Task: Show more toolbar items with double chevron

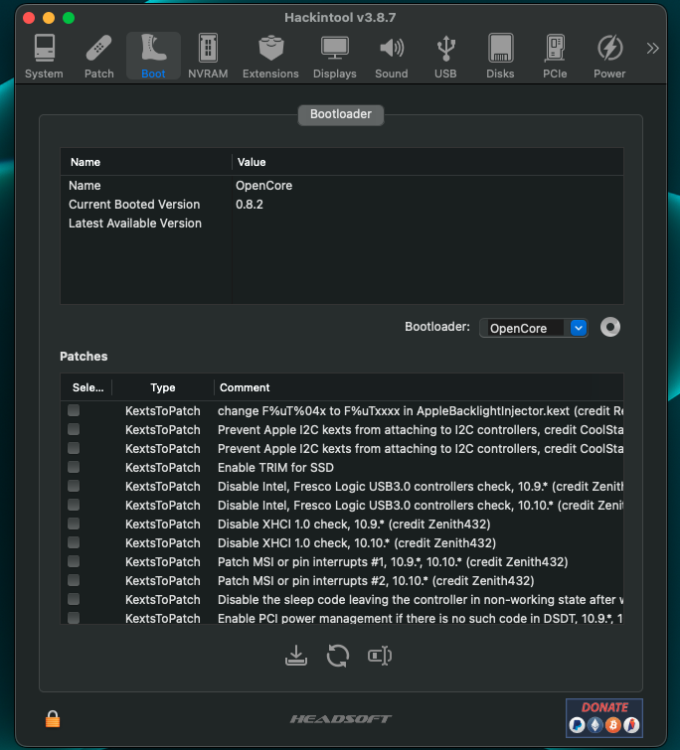Action: click(652, 48)
